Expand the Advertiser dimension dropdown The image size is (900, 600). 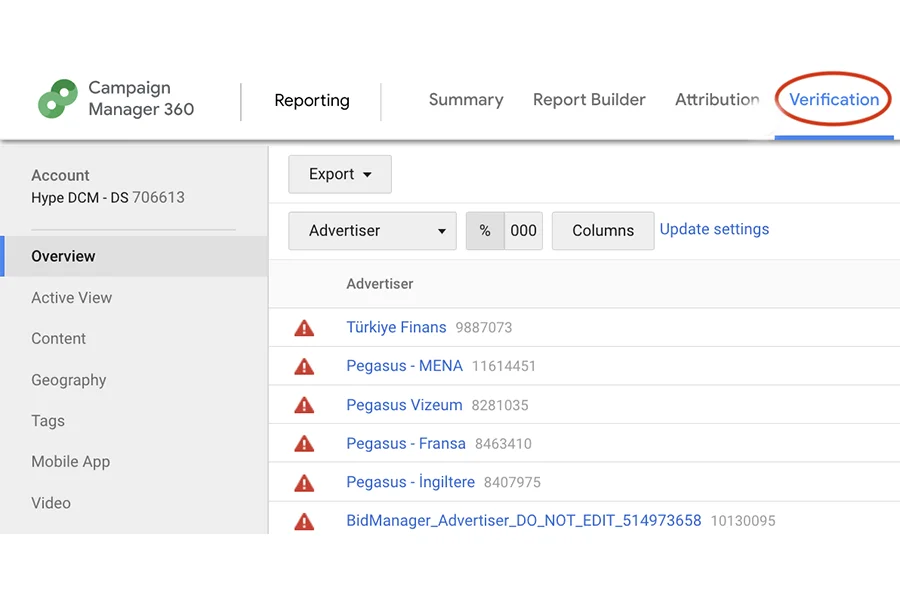pyautogui.click(x=373, y=231)
